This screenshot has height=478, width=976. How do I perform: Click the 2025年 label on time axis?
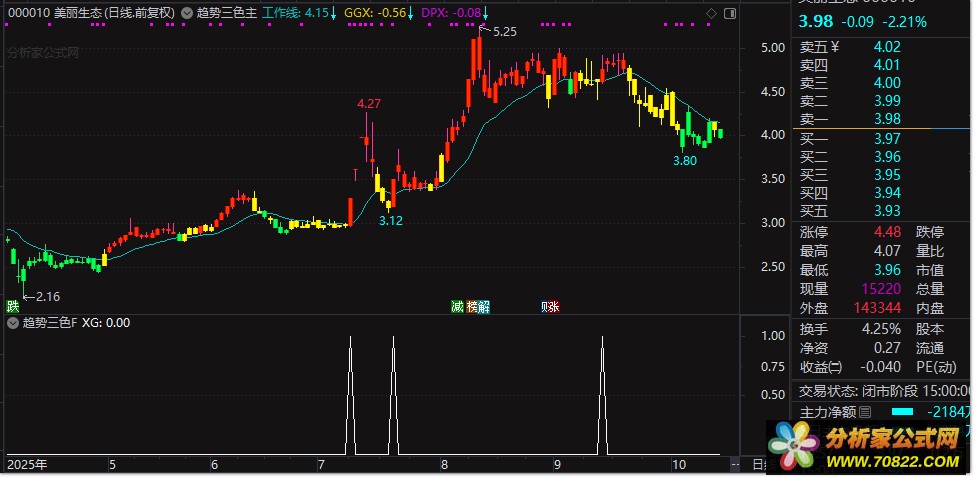pyautogui.click(x=27, y=465)
